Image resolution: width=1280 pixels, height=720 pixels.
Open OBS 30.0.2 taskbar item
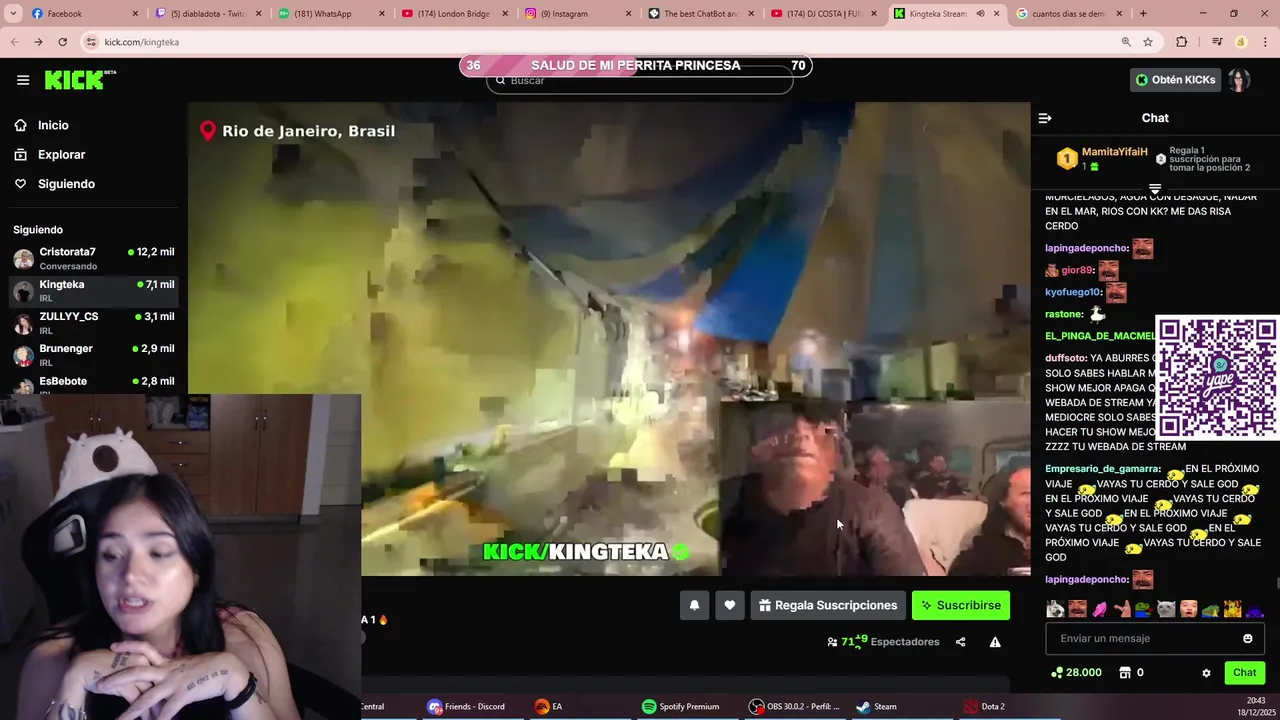click(795, 707)
